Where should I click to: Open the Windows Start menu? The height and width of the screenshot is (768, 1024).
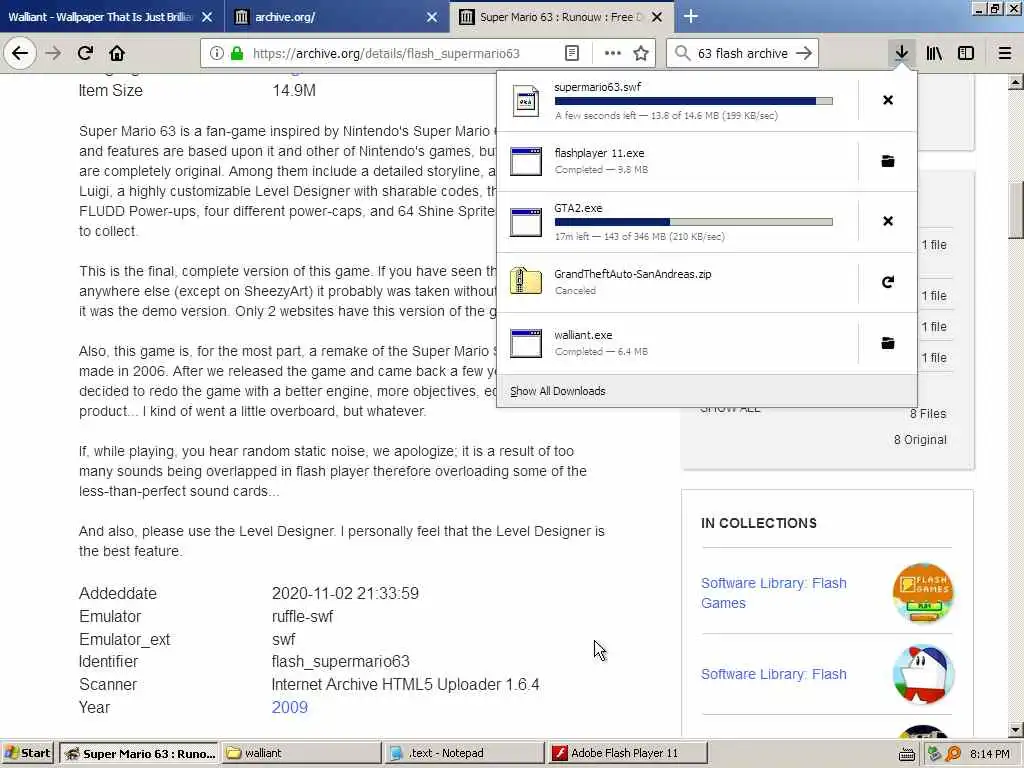coord(27,753)
